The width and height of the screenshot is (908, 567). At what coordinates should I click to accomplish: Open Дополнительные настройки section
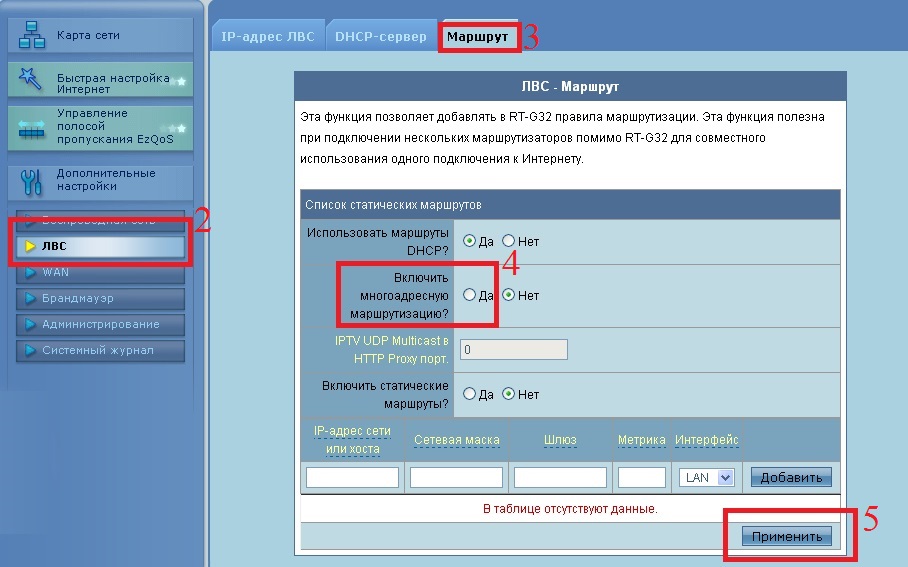tap(100, 181)
